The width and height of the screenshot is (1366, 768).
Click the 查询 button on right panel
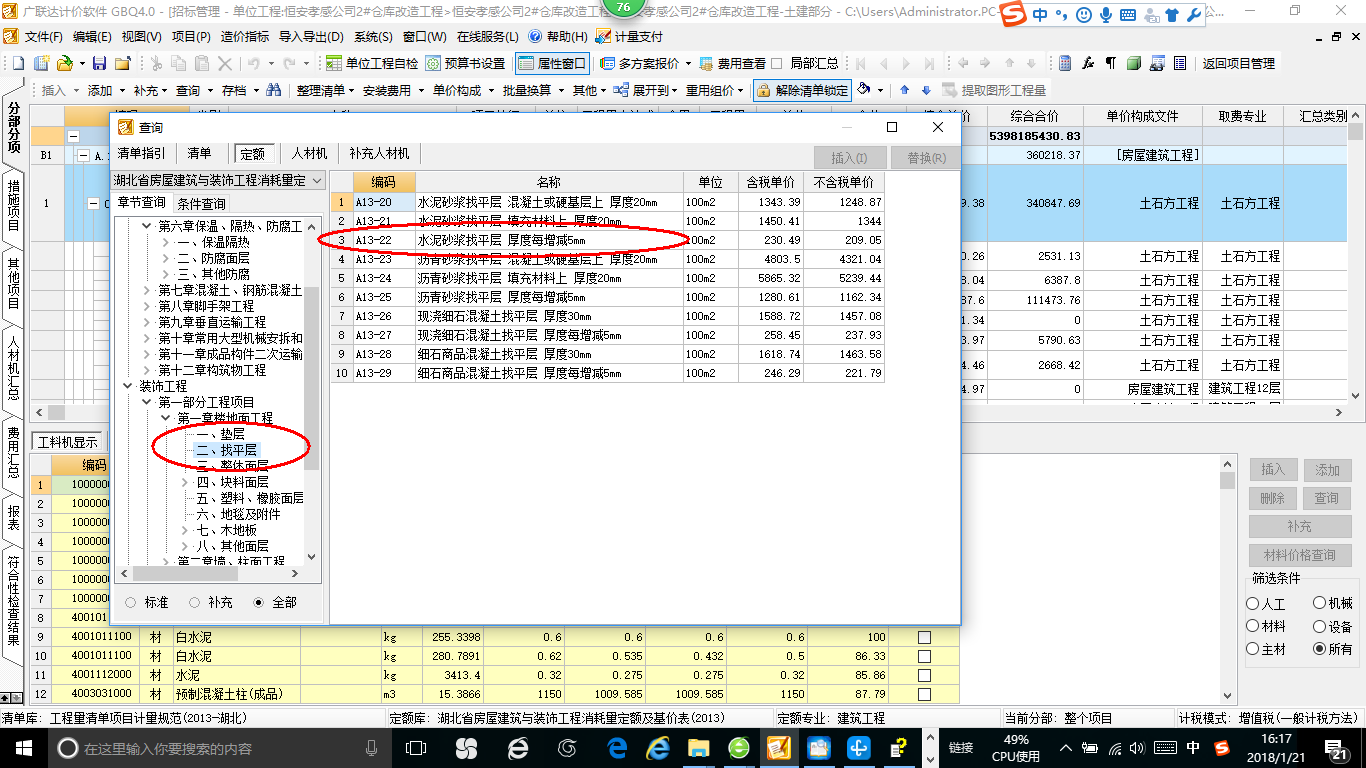[x=1326, y=498]
